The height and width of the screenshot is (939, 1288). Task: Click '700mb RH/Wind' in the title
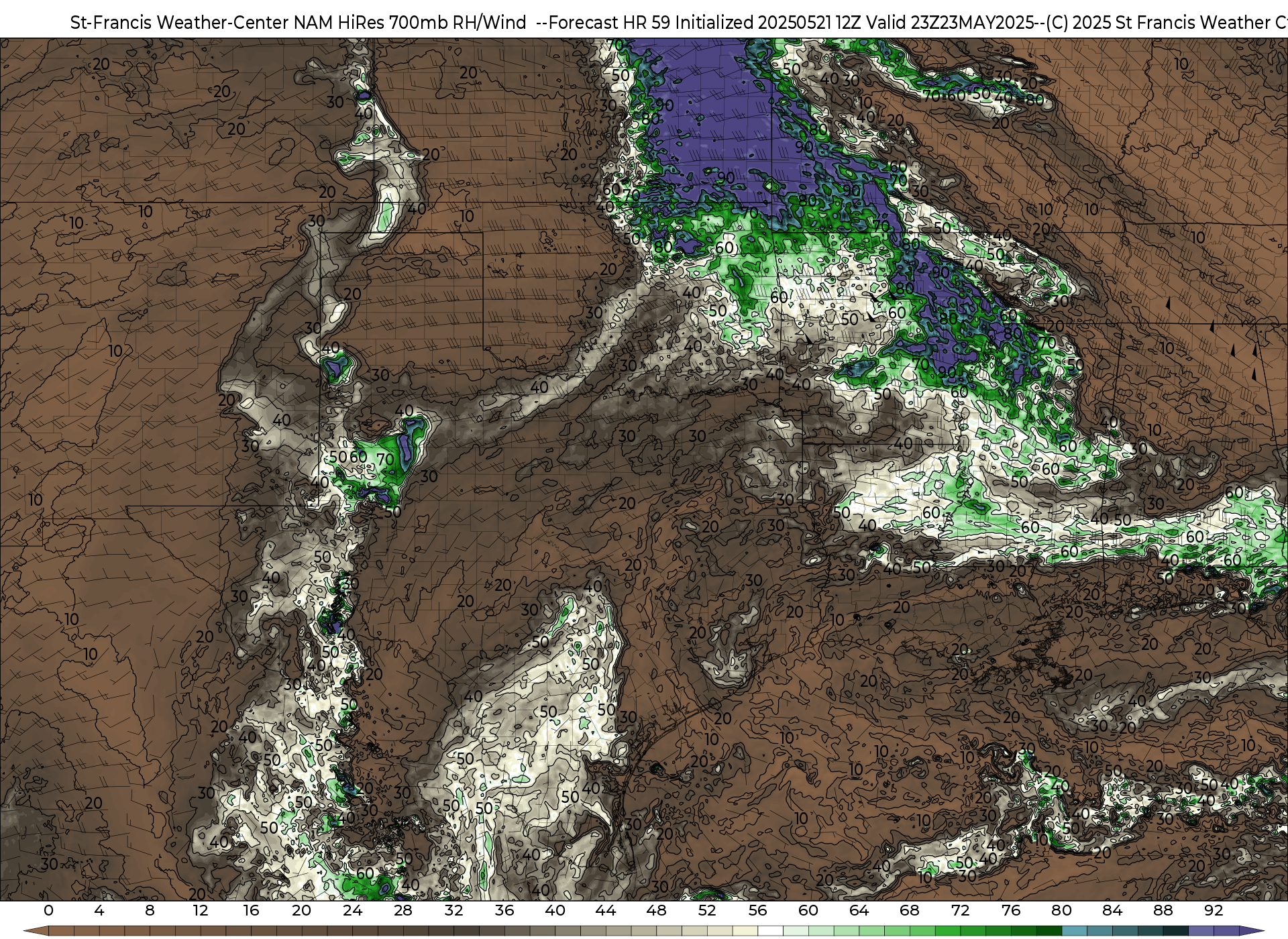point(458,23)
